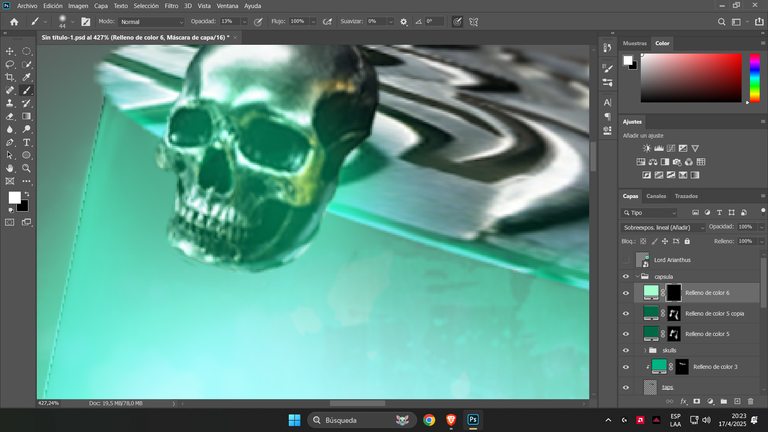Screen dimensions: 768x432
Task: Select the Horizontal Type tool
Action: pos(26,143)
